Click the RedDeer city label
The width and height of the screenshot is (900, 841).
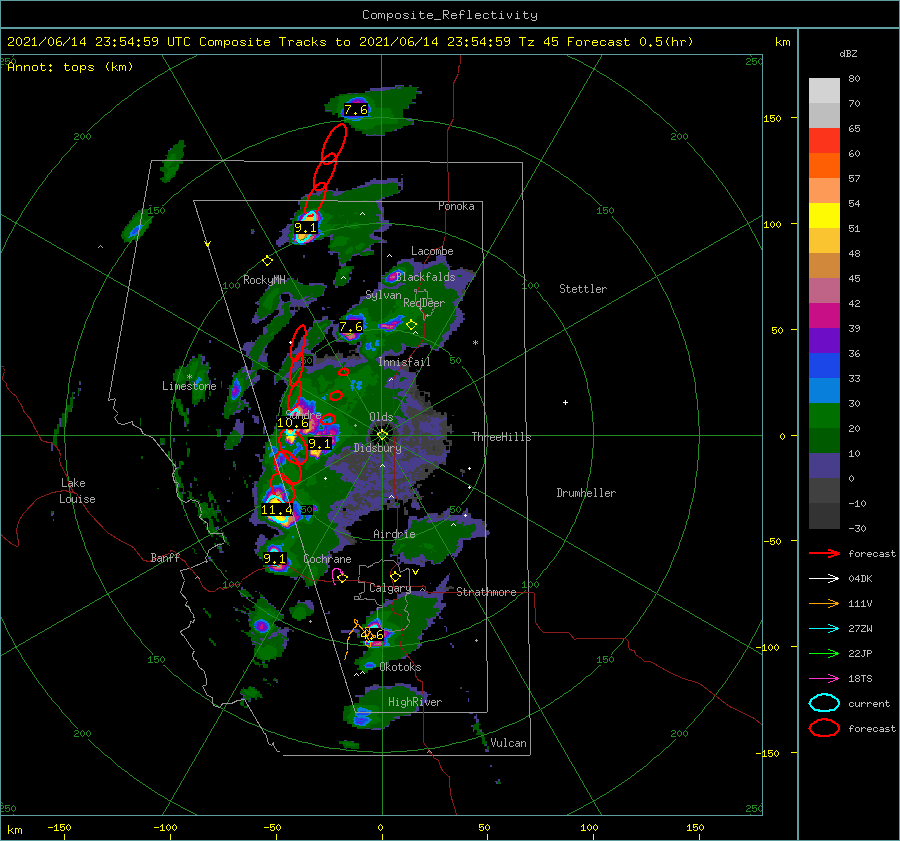click(424, 303)
